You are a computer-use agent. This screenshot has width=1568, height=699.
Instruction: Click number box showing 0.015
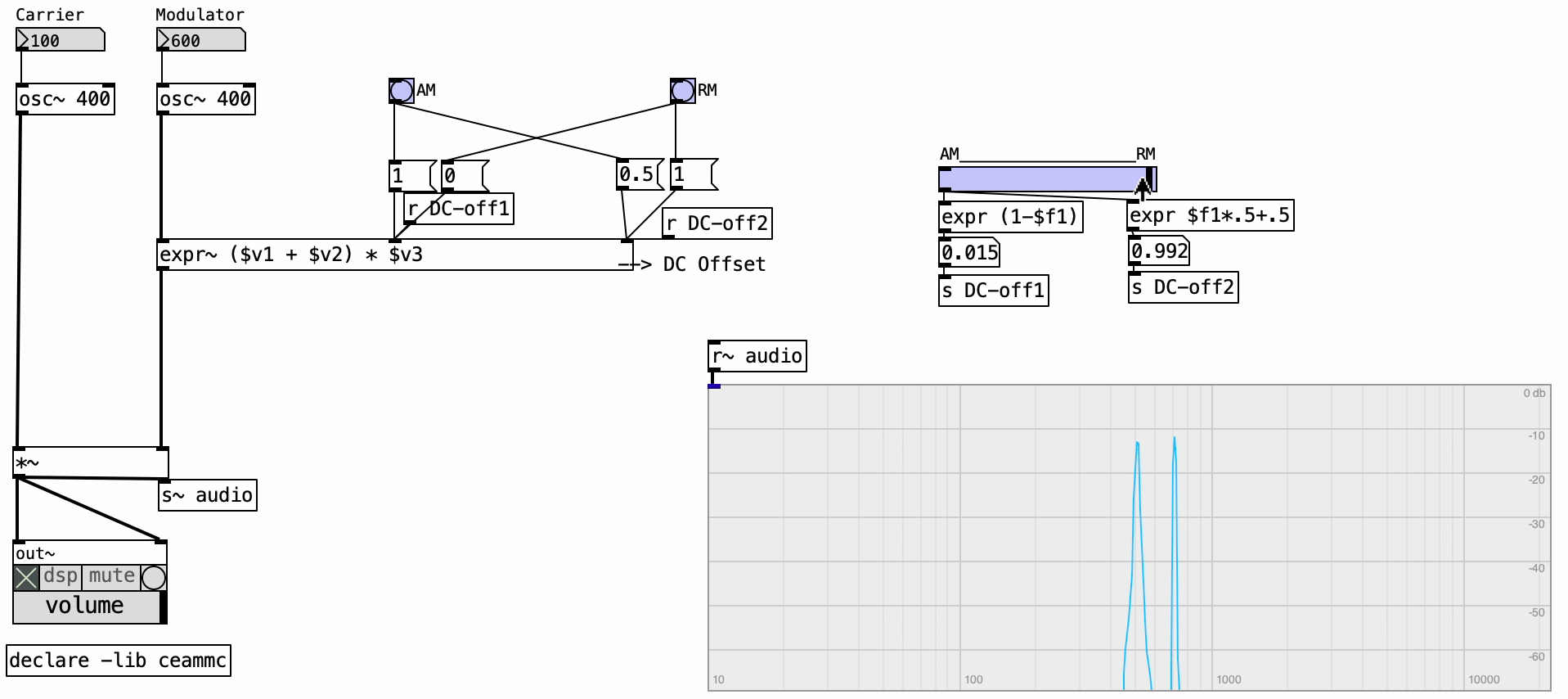click(x=969, y=252)
